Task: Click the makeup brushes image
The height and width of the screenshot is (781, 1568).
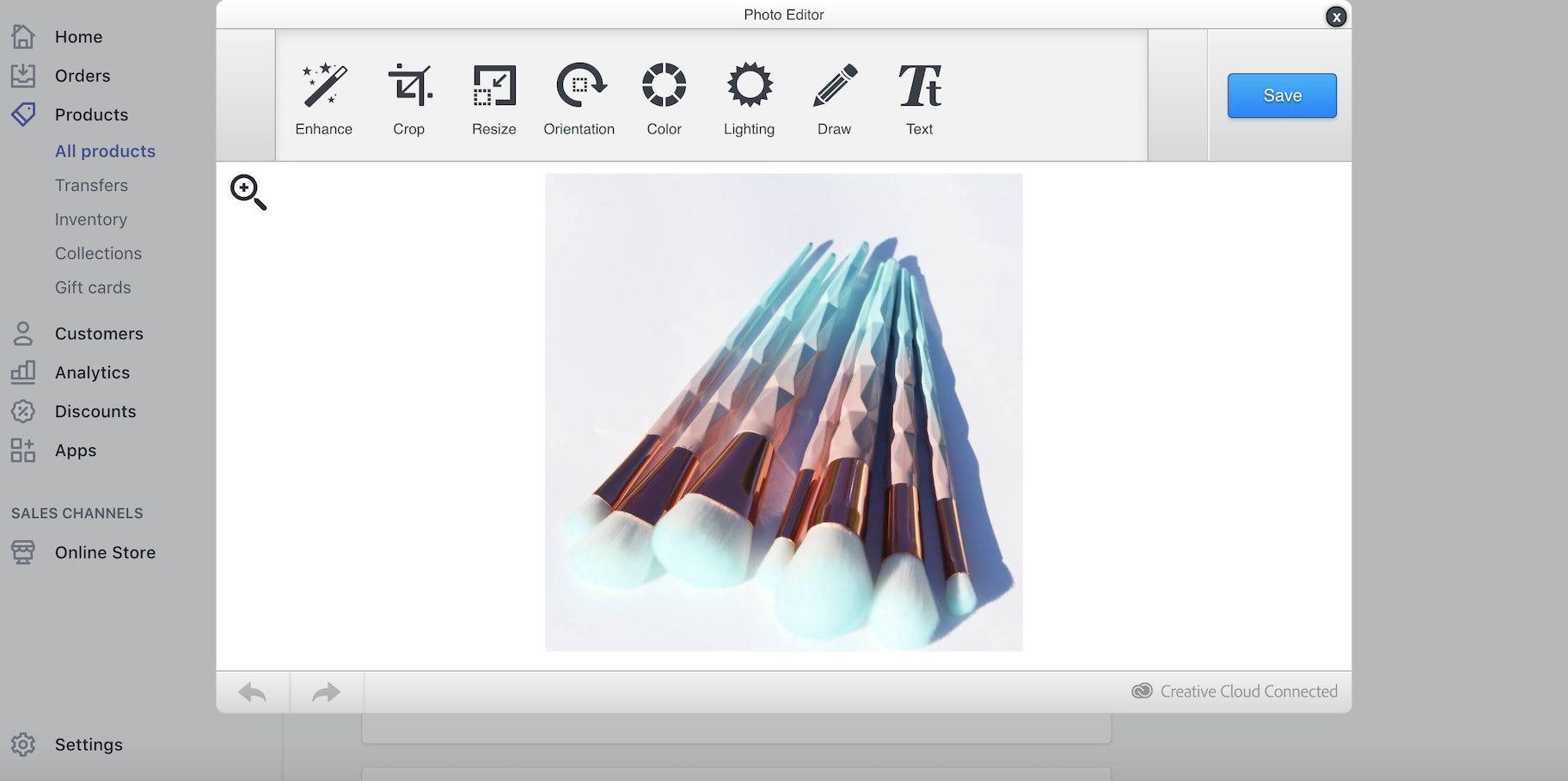Action: point(783,412)
